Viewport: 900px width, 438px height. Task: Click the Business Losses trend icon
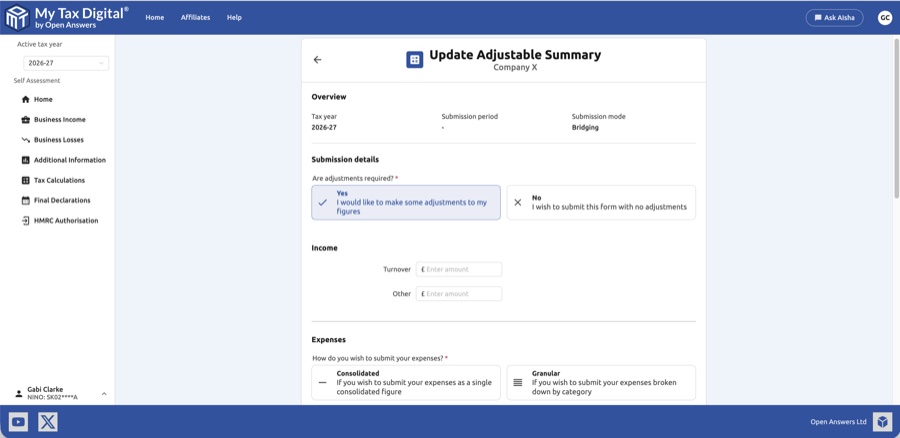[25, 139]
